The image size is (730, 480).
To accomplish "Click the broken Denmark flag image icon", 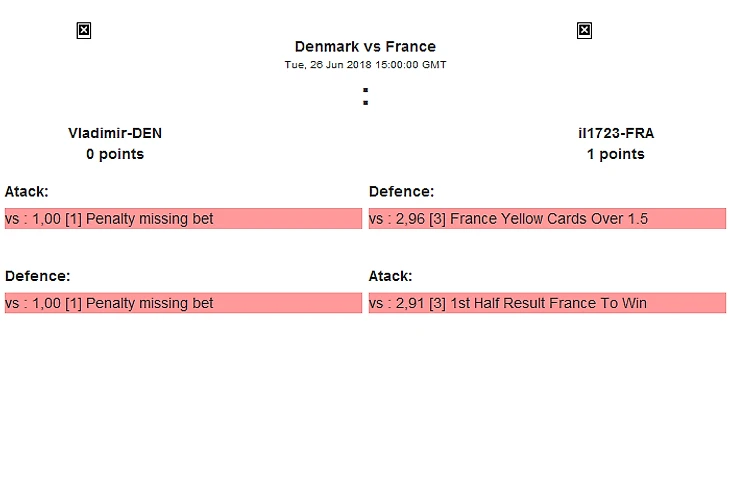I will 84,31.
